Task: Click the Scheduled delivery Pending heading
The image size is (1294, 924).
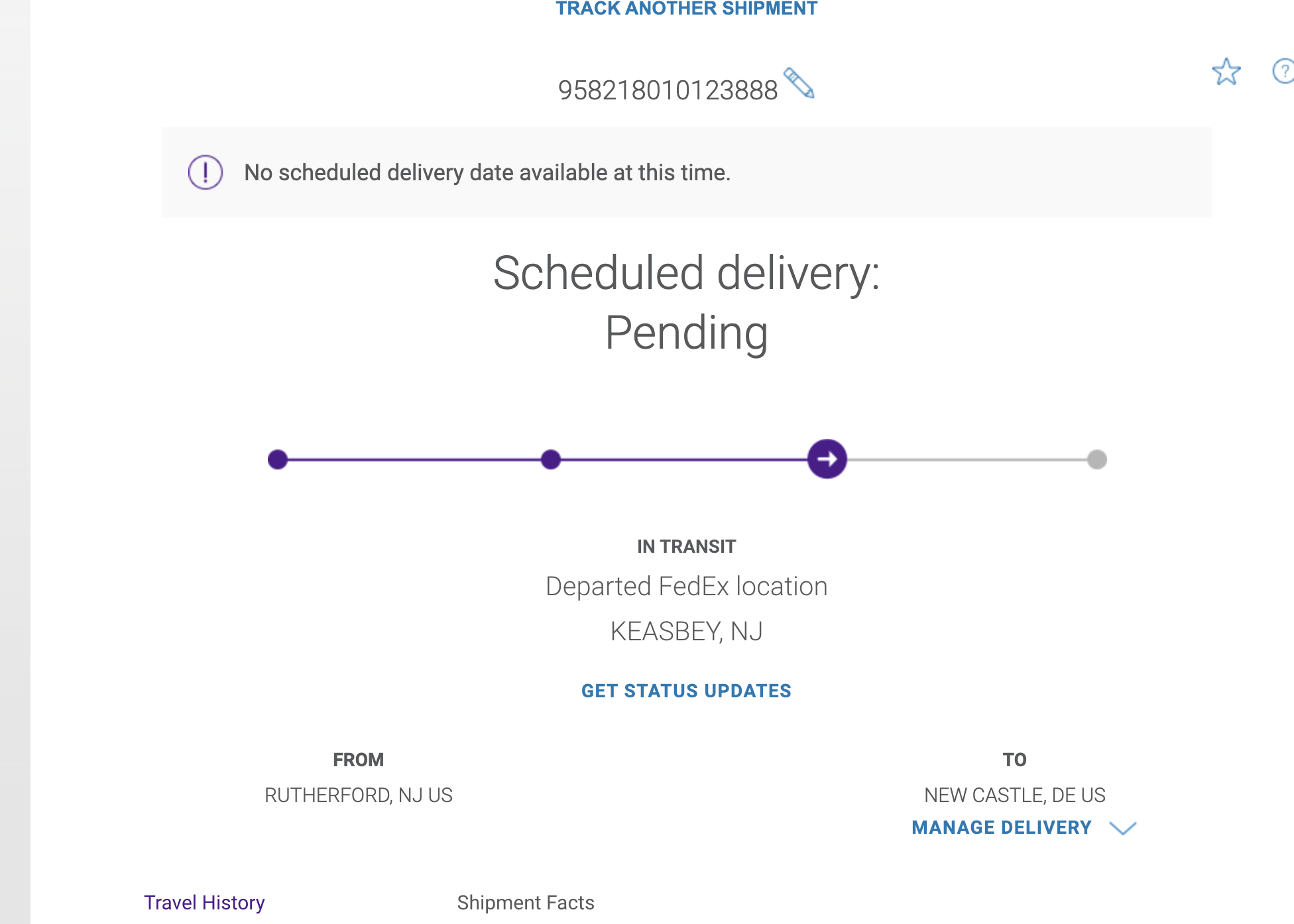Action: pos(686,303)
